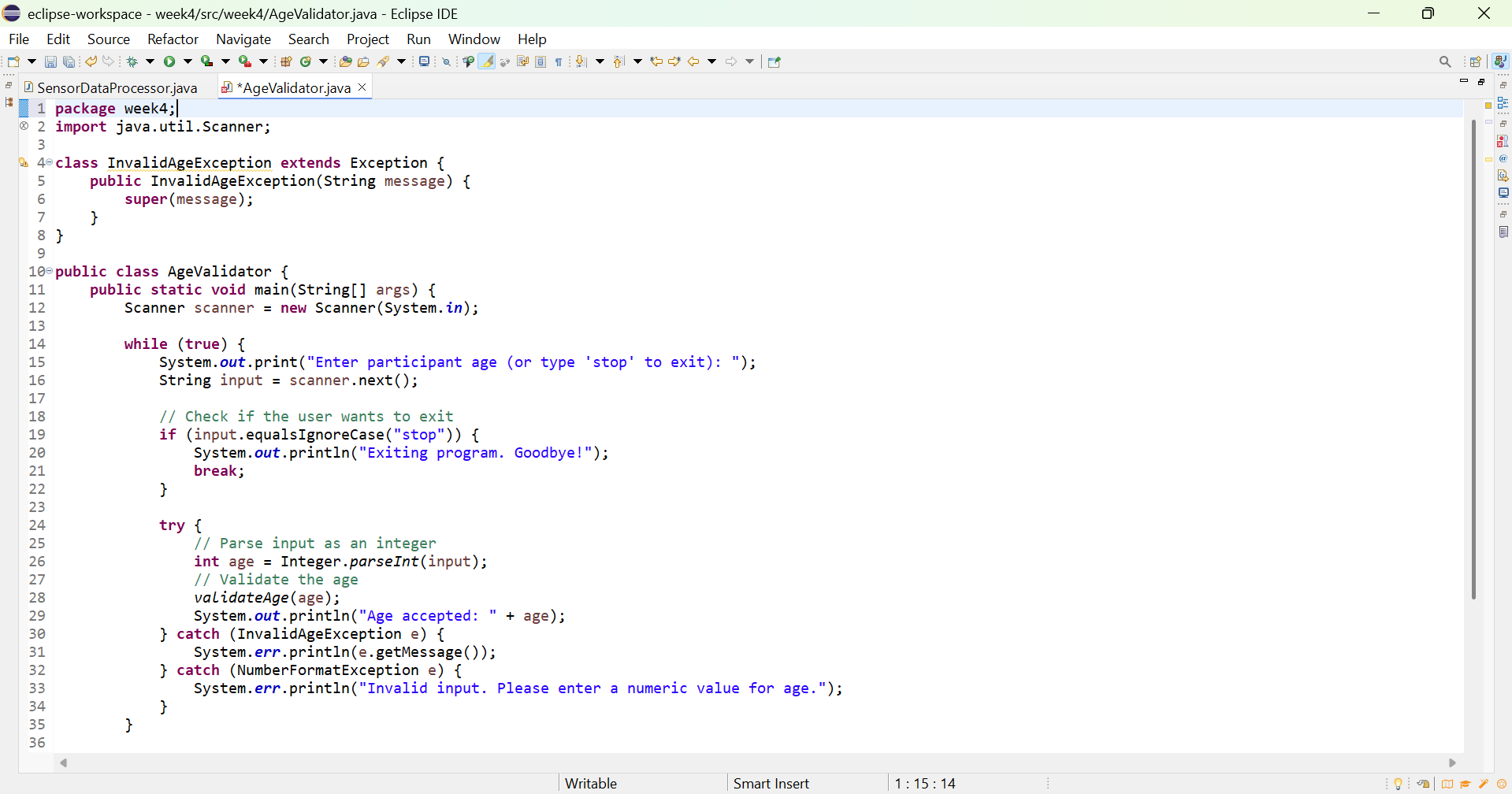The image size is (1512, 794).
Task: Expand the Search icon dropdown arrow
Action: click(x=401, y=61)
